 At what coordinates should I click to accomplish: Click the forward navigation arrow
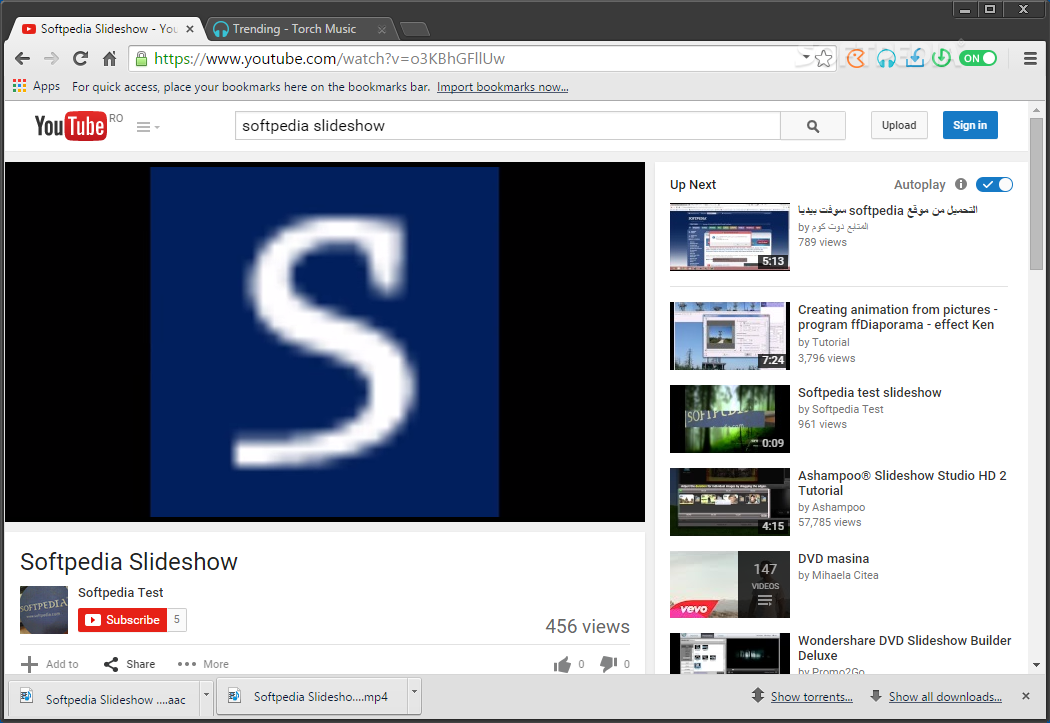[51, 59]
